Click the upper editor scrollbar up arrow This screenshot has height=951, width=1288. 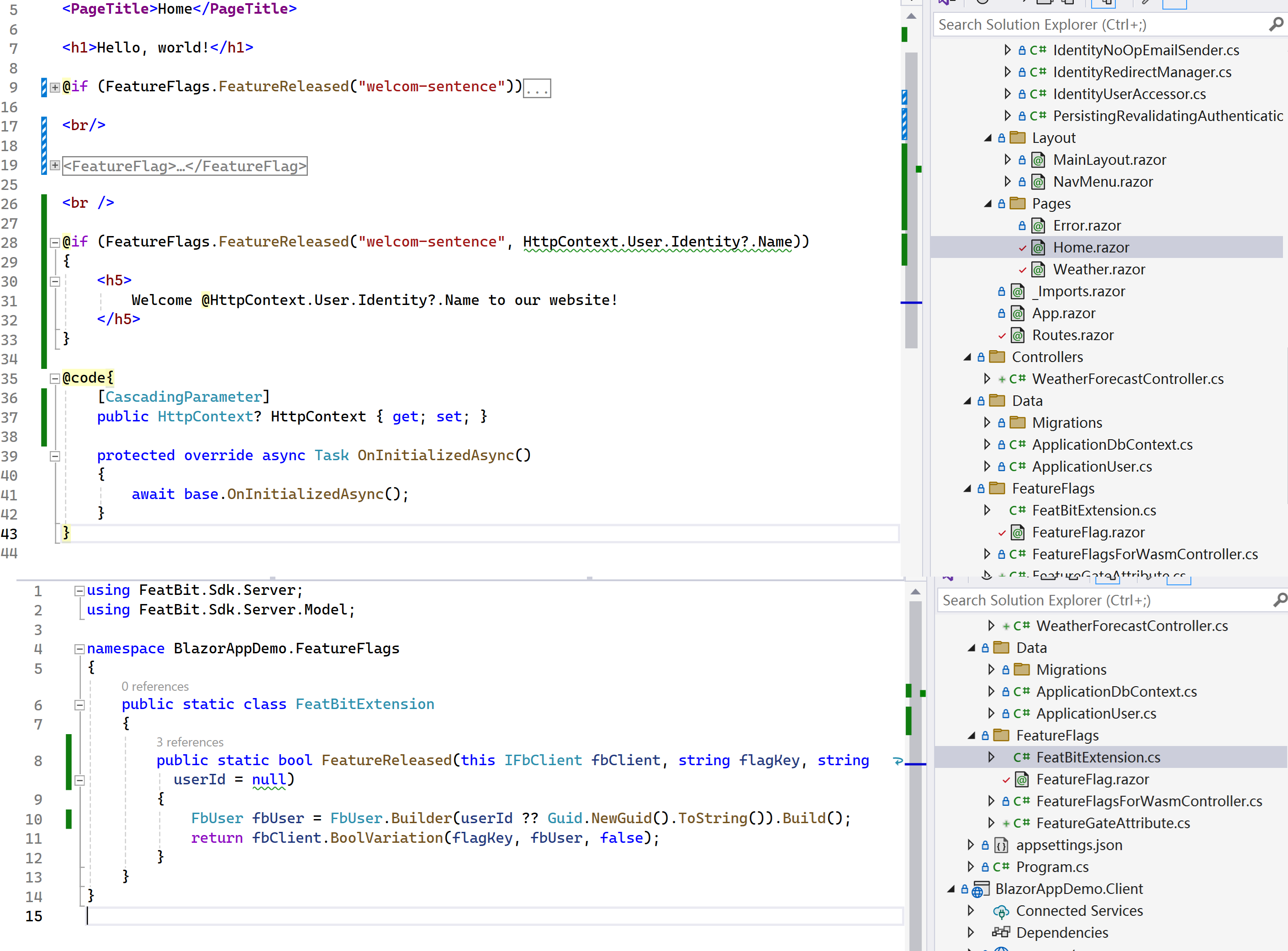coord(911,17)
